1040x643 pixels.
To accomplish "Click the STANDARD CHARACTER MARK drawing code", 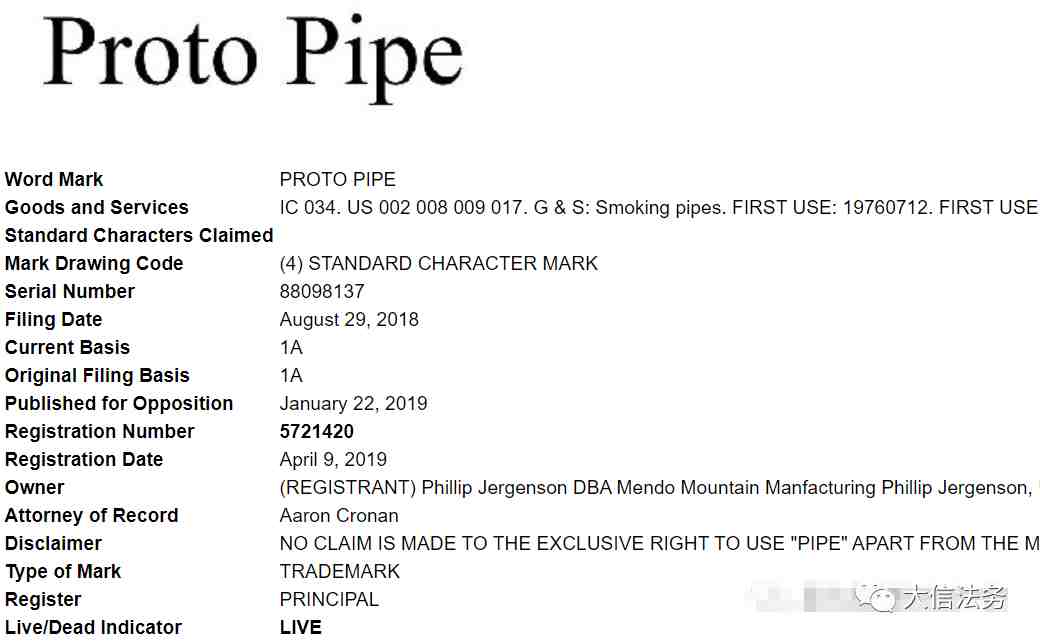I will point(438,263).
